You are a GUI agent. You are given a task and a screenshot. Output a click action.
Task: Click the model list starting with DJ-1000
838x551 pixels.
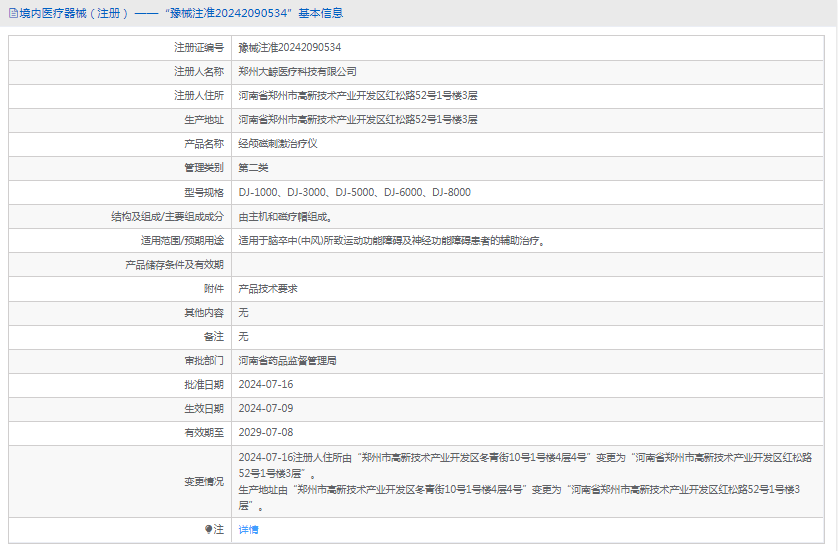[354, 192]
